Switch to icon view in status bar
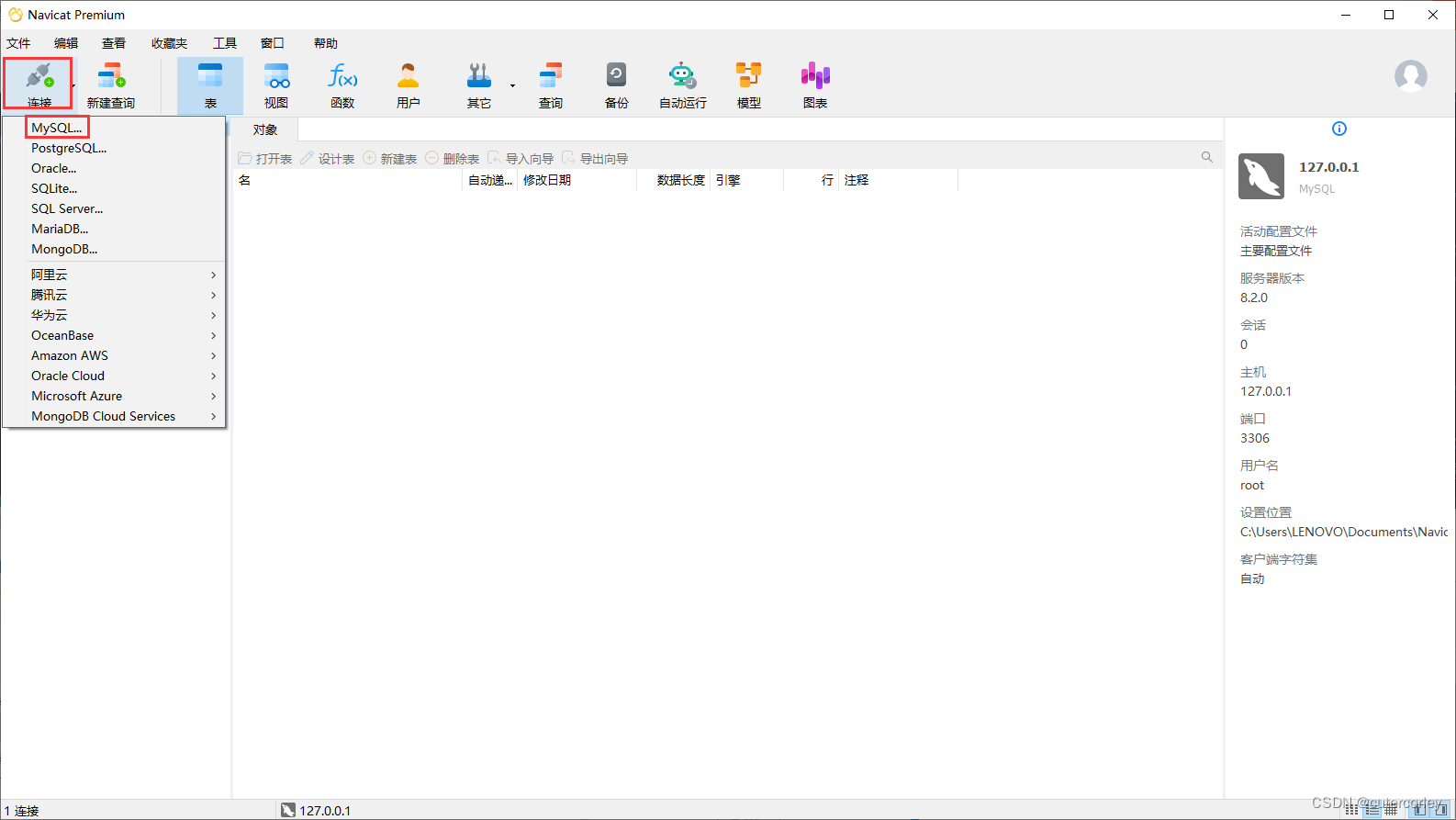Viewport: 1456px width, 820px height. point(1351,809)
